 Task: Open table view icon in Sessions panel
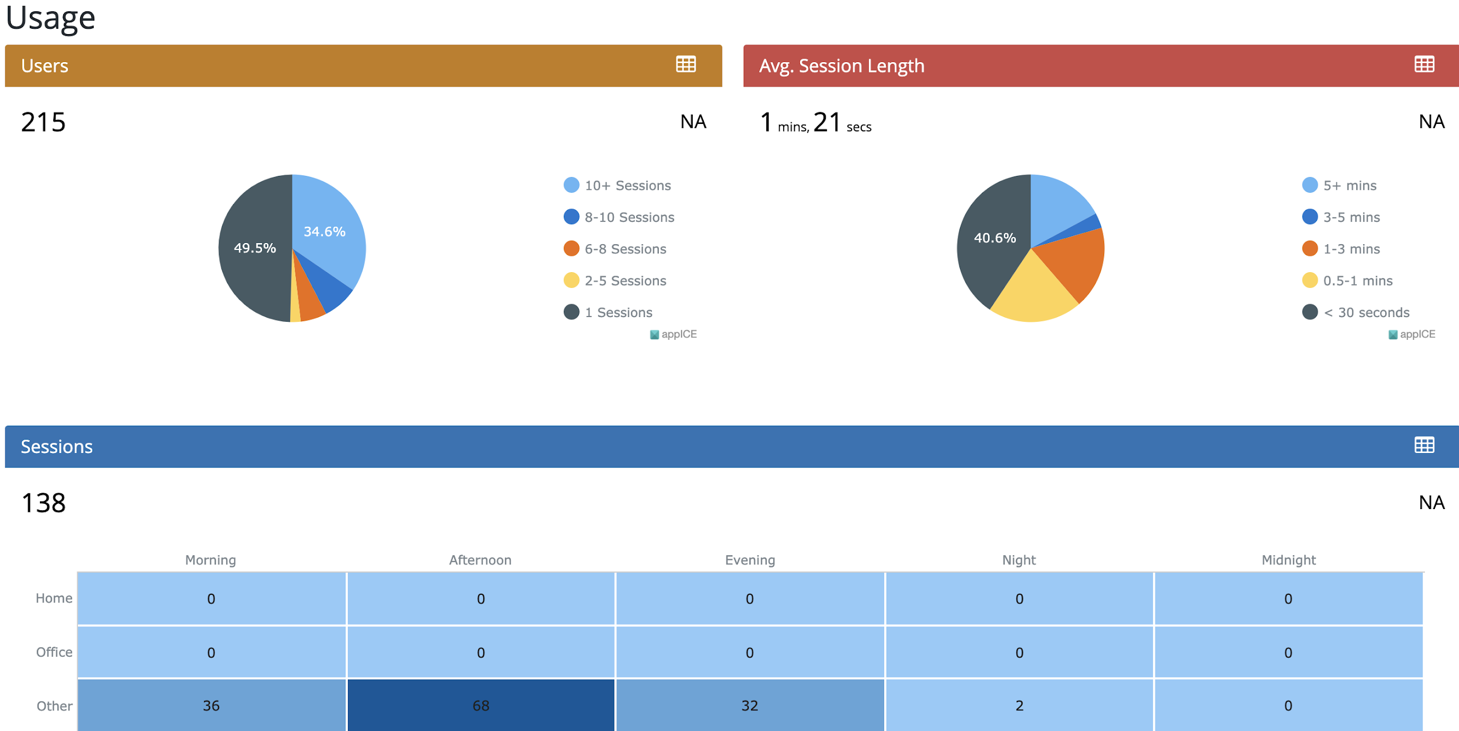(x=1425, y=446)
